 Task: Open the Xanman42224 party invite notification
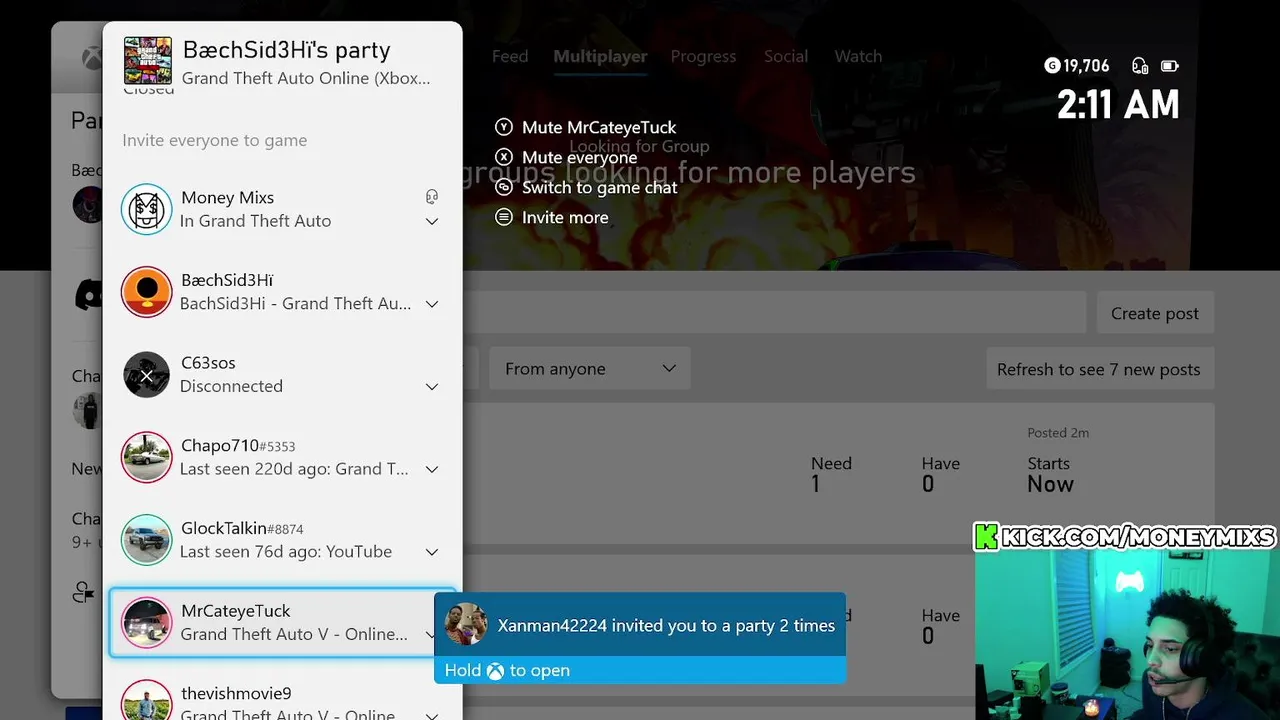click(640, 625)
